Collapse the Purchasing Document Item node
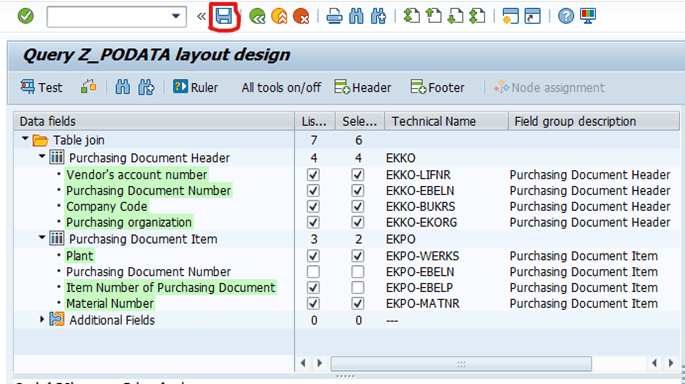The image size is (685, 384). pyautogui.click(x=42, y=238)
